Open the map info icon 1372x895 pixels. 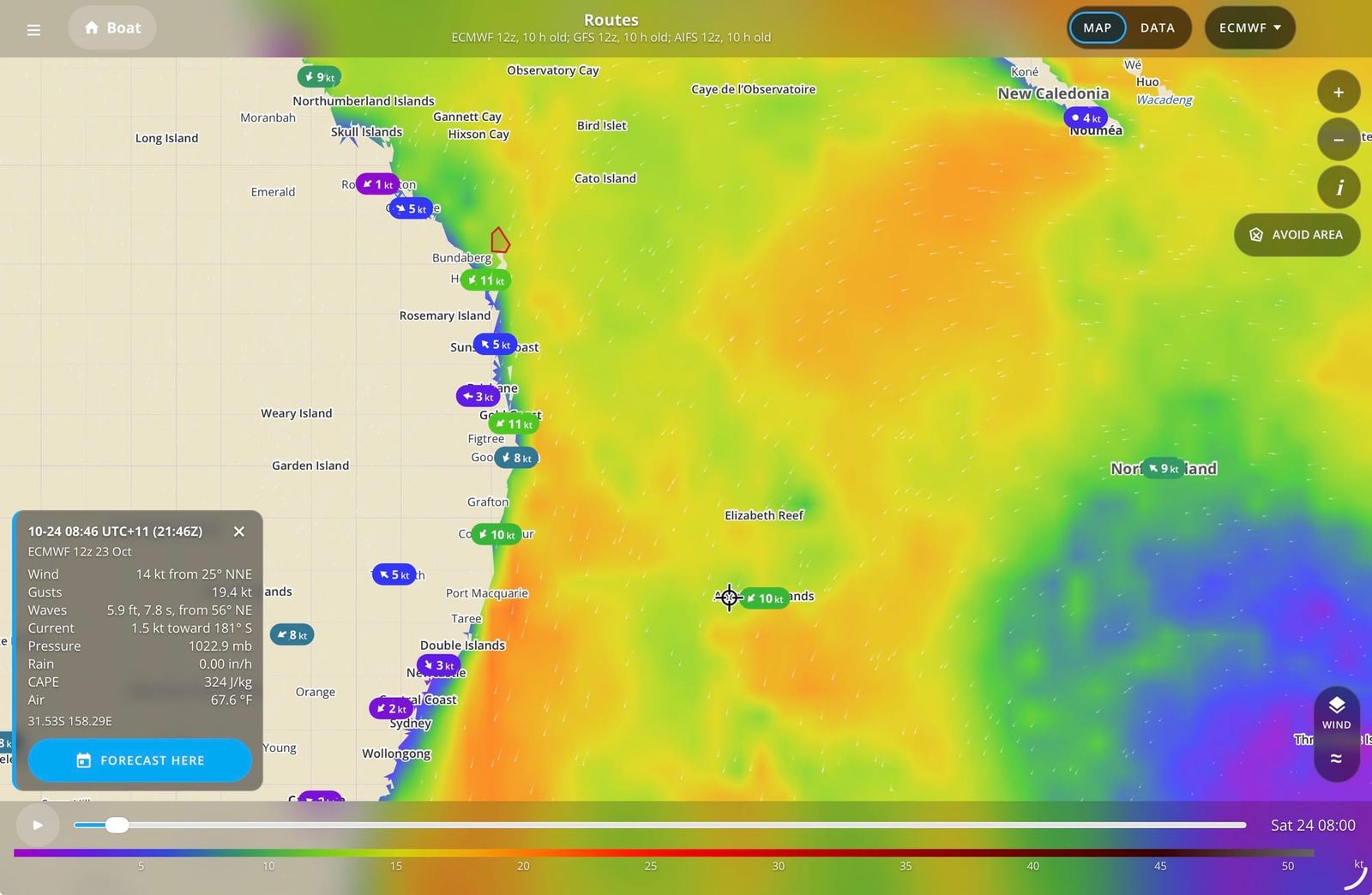[x=1339, y=187]
